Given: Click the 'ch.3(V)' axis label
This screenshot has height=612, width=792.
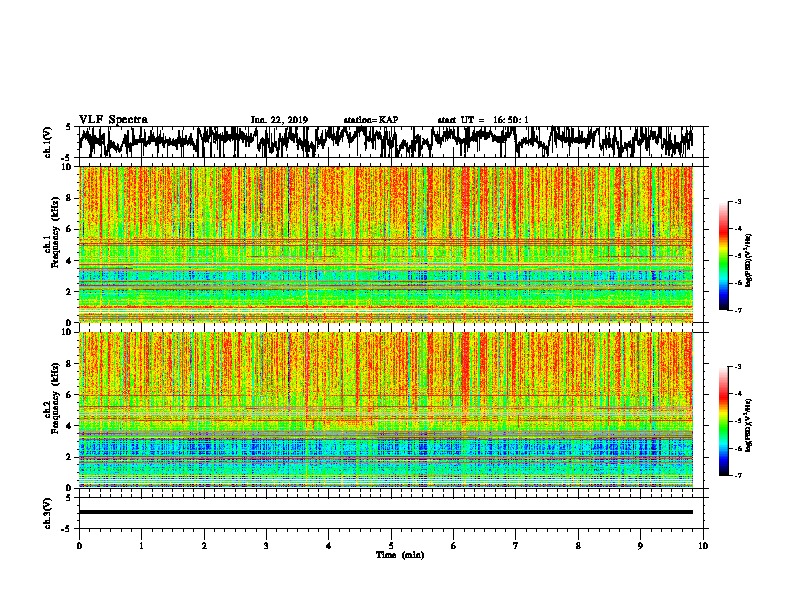Looking at the screenshot, I should [x=47, y=513].
